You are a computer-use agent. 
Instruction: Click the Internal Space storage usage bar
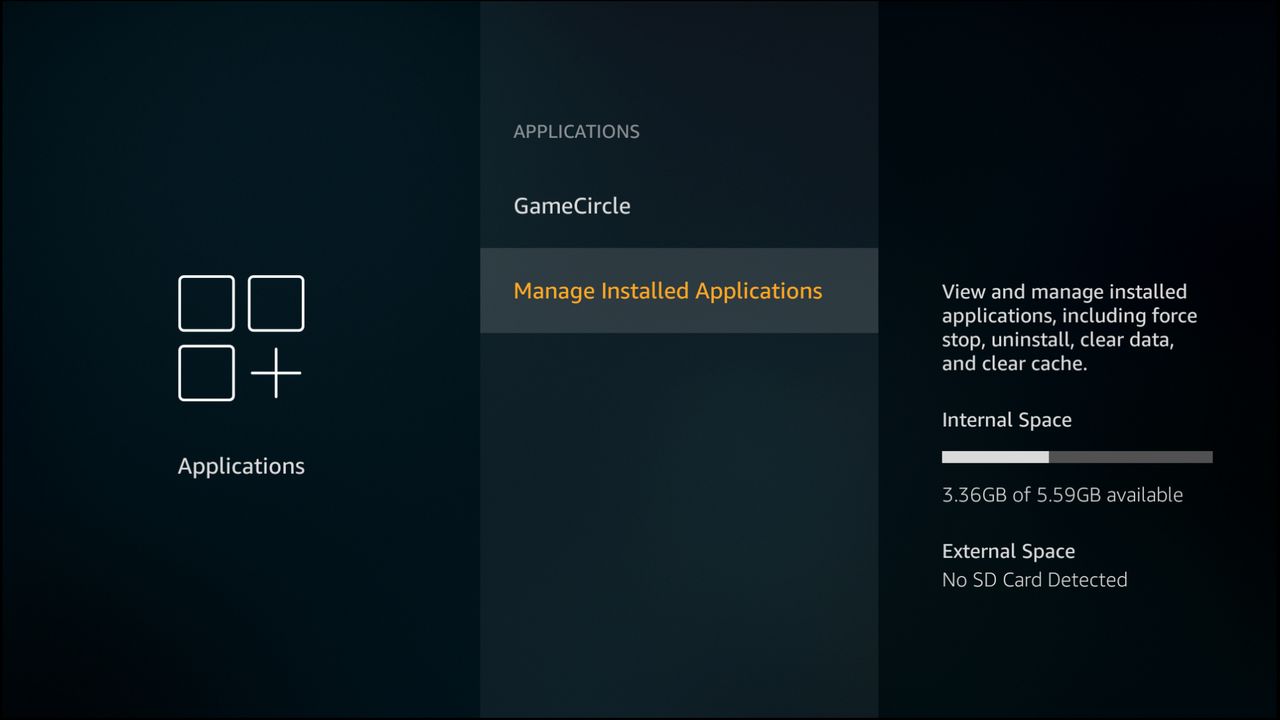coord(1076,456)
